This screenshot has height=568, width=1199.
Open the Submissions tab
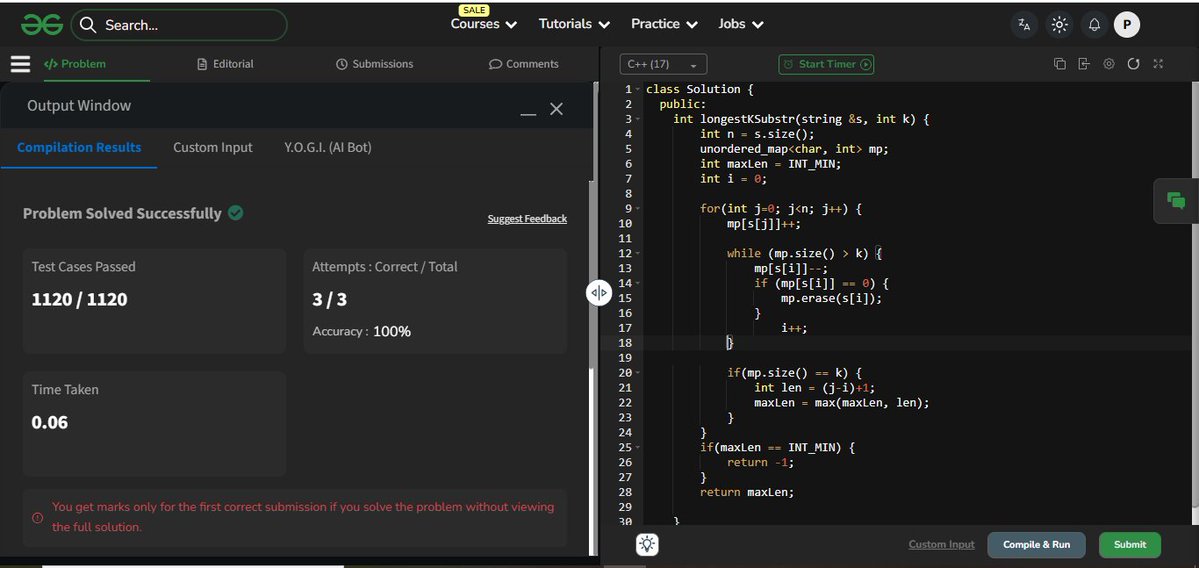tap(375, 64)
